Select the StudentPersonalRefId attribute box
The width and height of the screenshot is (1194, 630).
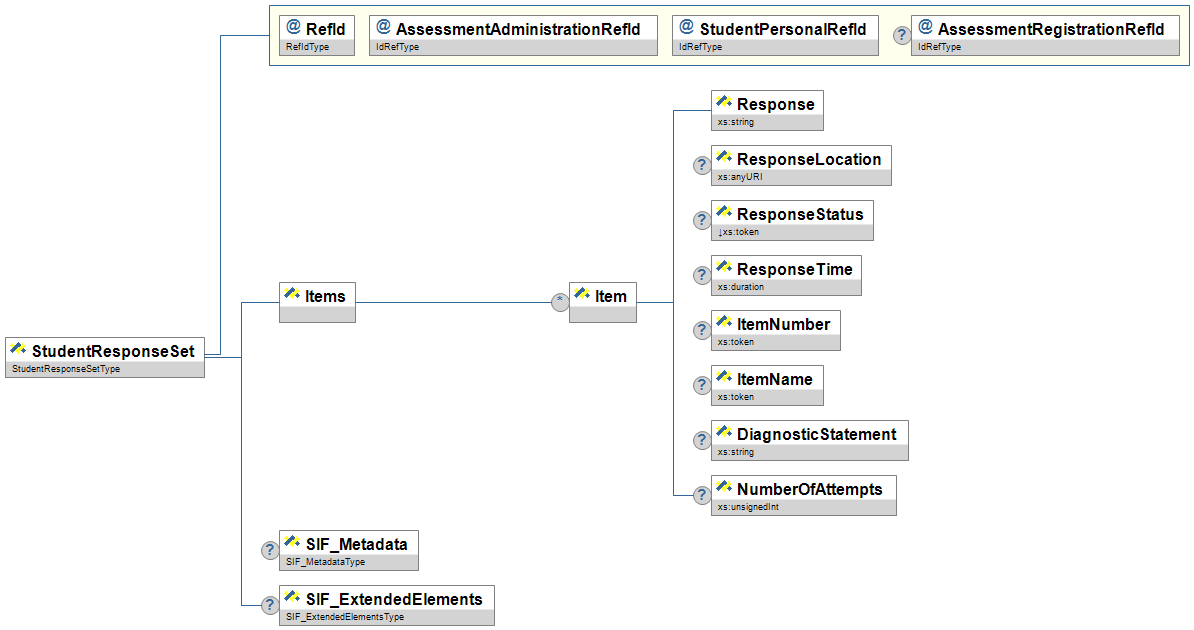[775, 30]
